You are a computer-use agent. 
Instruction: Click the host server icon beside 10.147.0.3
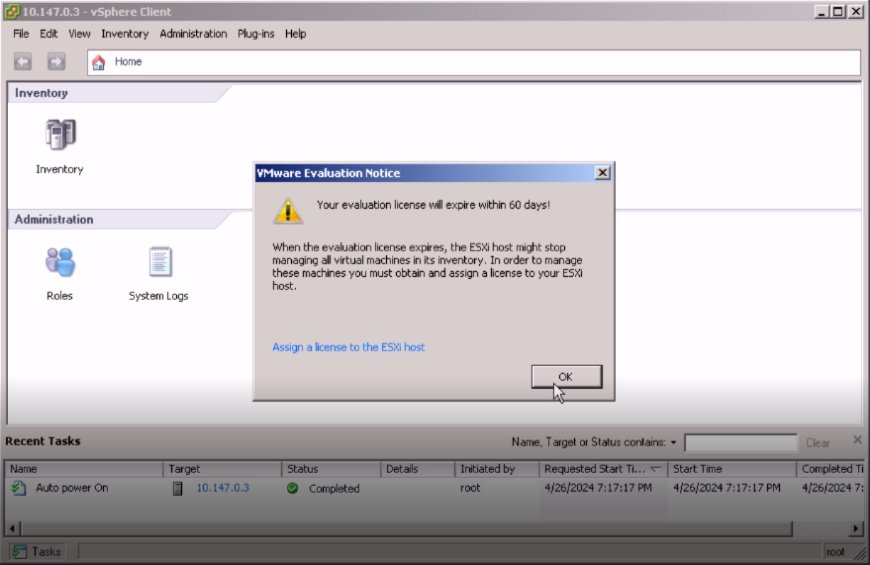(177, 488)
